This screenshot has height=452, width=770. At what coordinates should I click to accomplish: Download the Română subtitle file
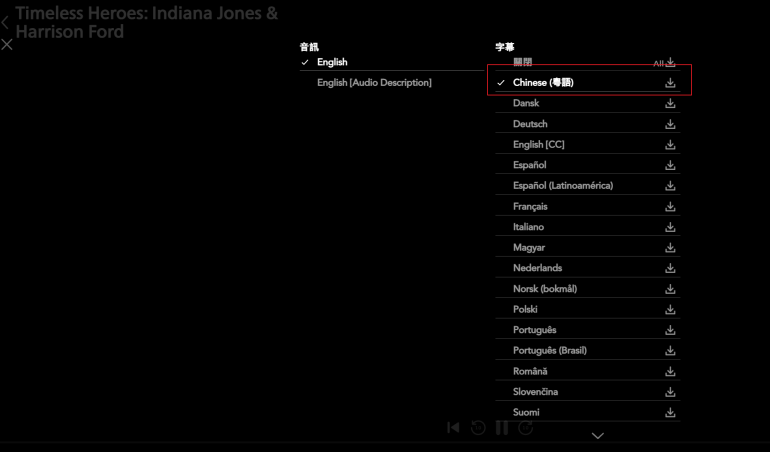point(670,372)
